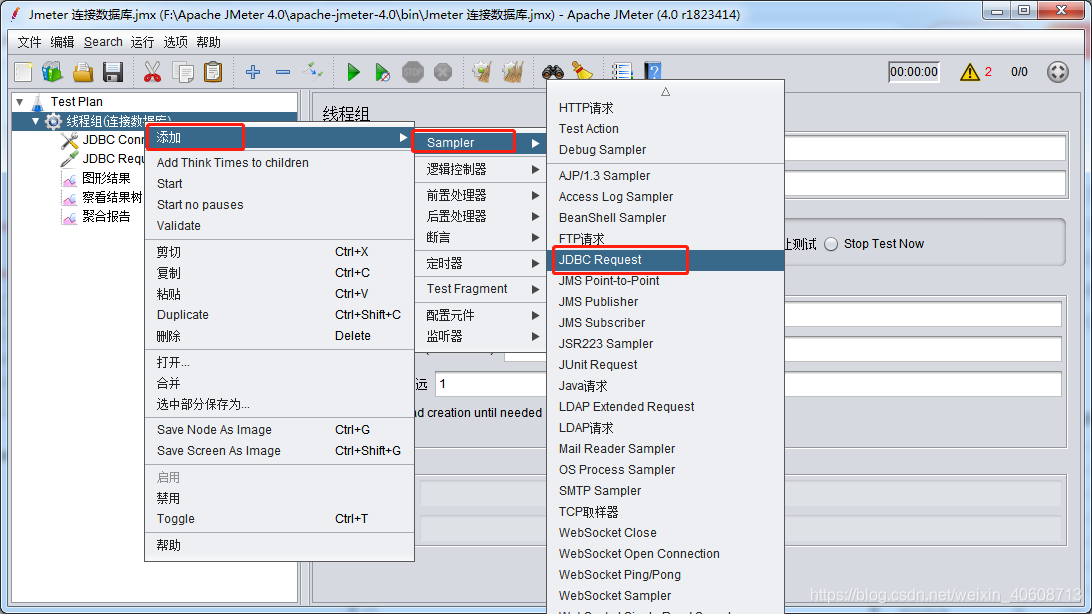Collapse the Test Plan tree node

20,102
